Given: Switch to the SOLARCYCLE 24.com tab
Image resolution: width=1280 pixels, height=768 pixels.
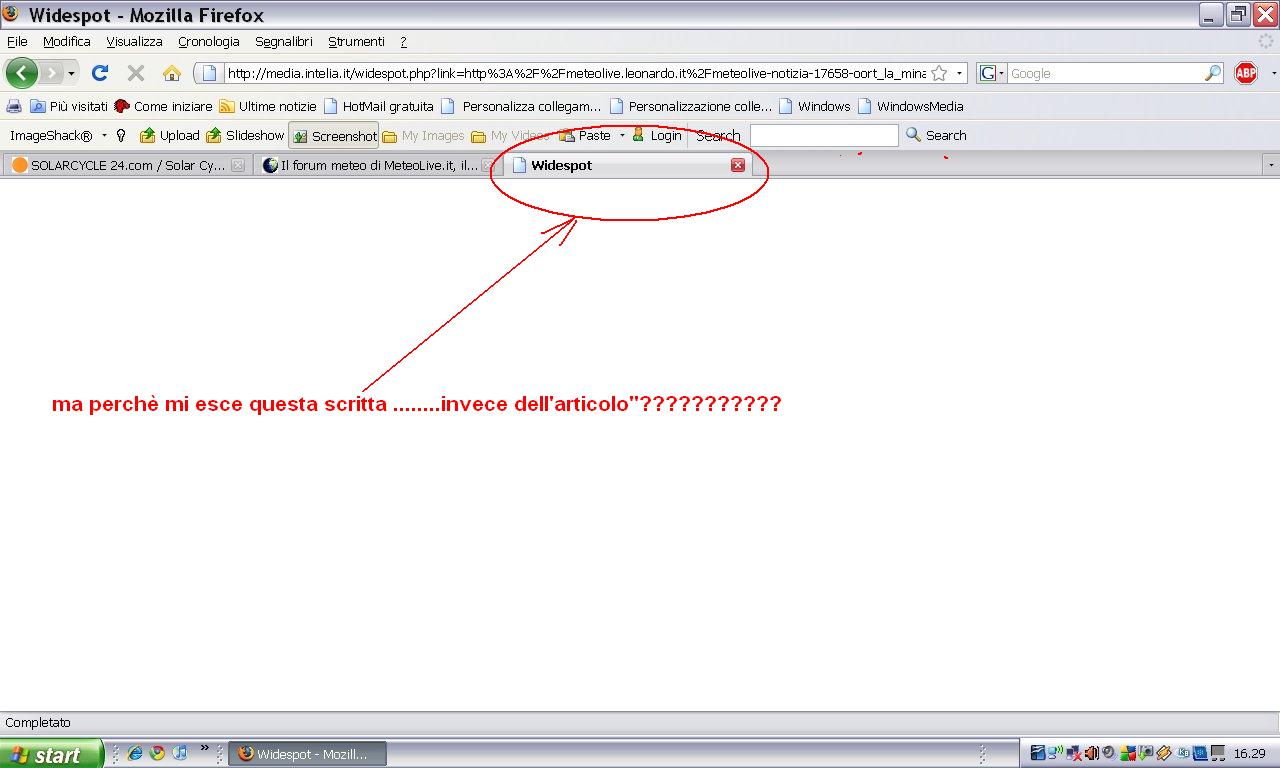Looking at the screenshot, I should (x=120, y=165).
